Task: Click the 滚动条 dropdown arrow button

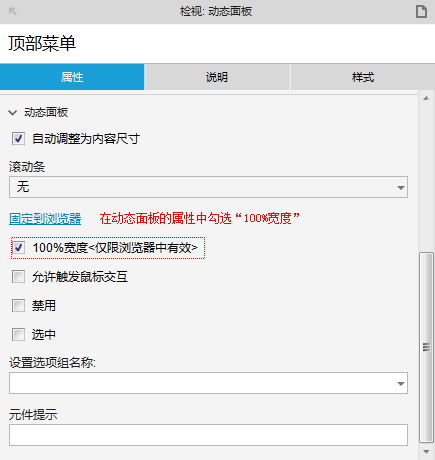Action: pos(401,188)
